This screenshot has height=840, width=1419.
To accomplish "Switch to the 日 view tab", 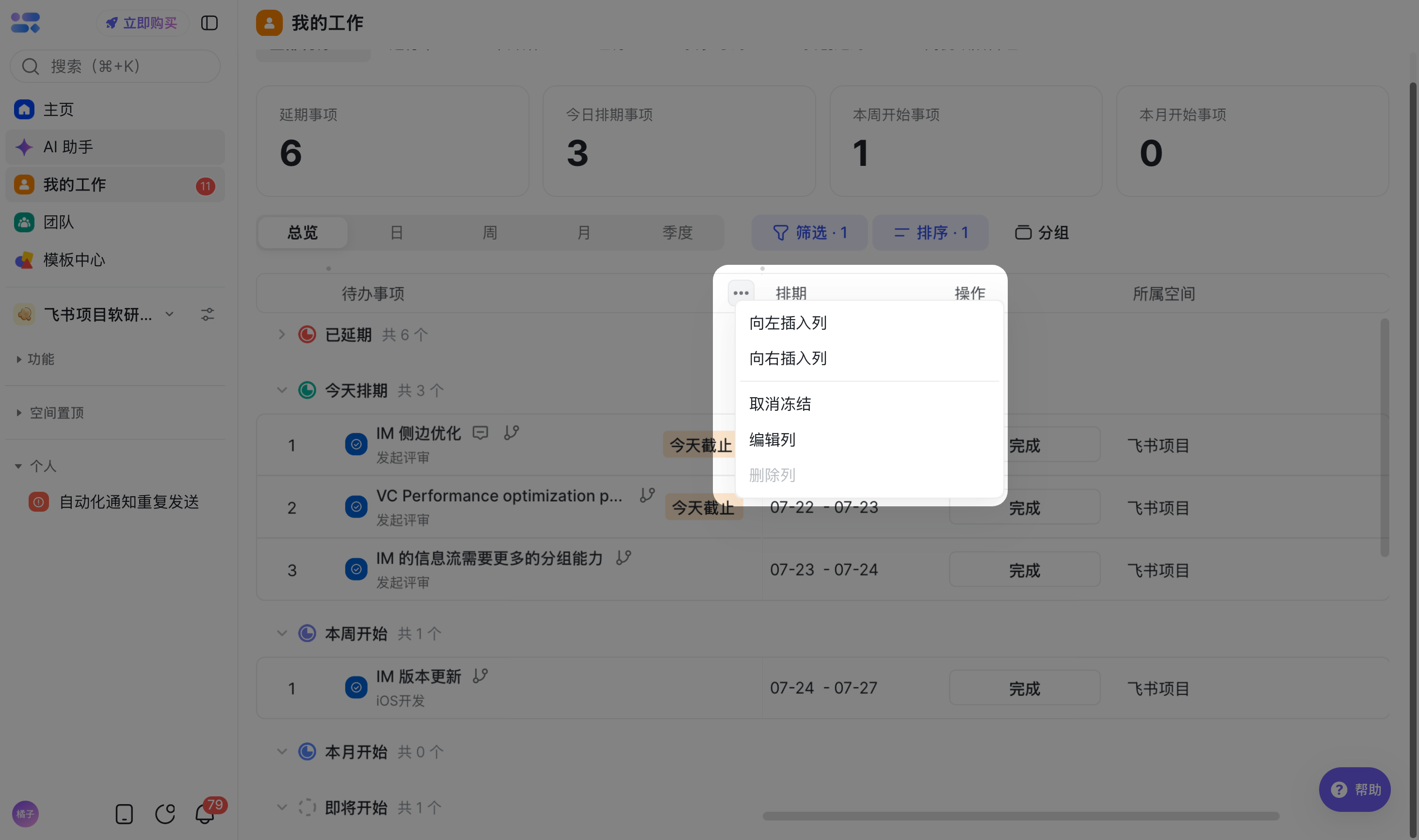I will pos(396,233).
